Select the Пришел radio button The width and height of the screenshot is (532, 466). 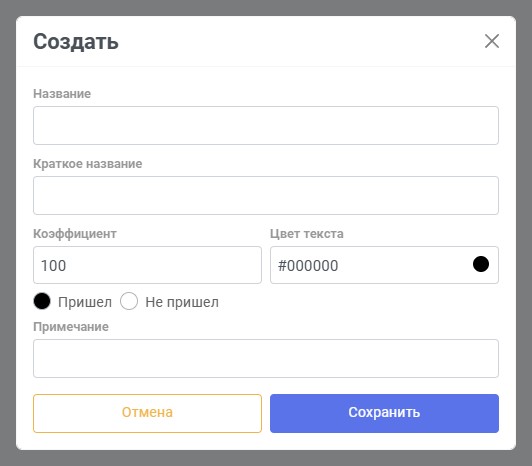42,301
